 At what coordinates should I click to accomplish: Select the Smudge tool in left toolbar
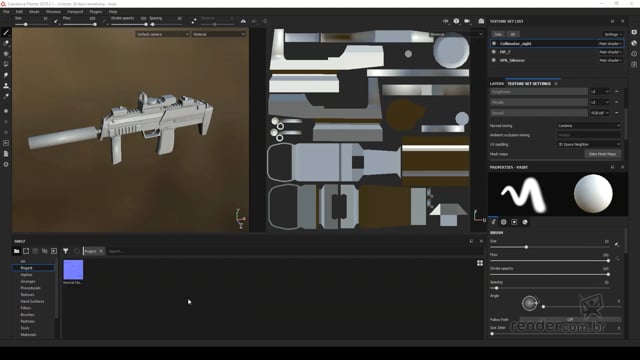(x=6, y=75)
